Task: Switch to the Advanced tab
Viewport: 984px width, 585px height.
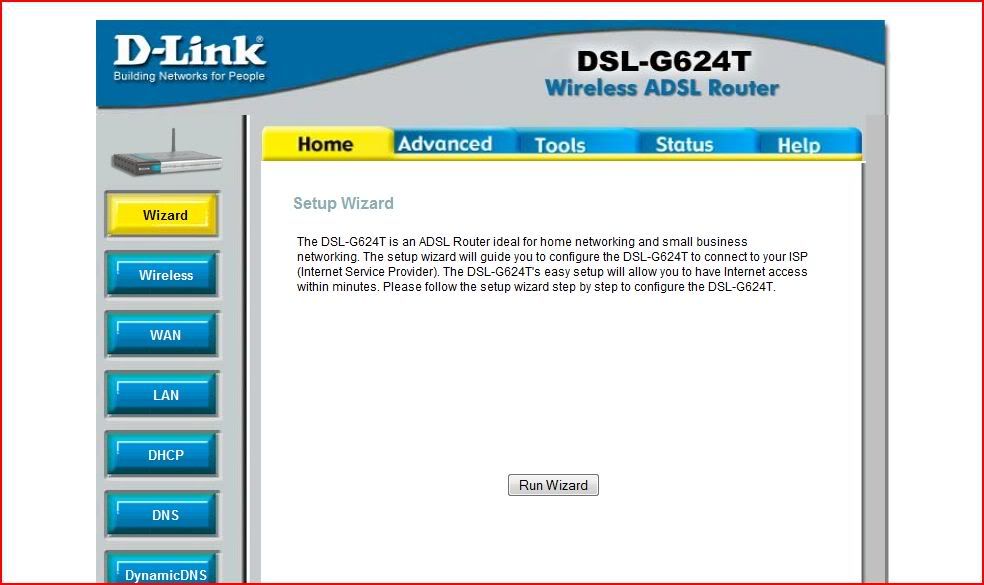Action: click(445, 144)
